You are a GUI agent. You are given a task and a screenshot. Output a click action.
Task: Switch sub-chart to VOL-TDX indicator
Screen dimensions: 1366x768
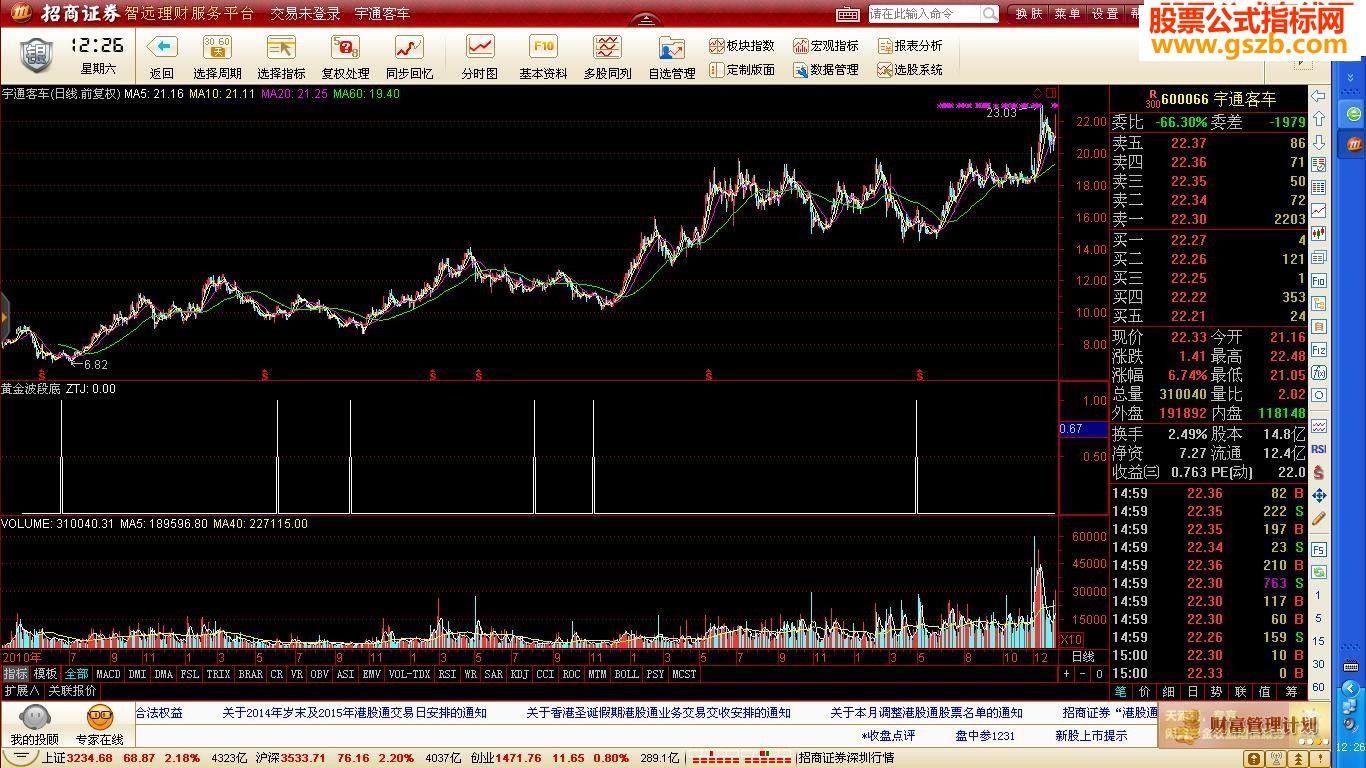(409, 674)
